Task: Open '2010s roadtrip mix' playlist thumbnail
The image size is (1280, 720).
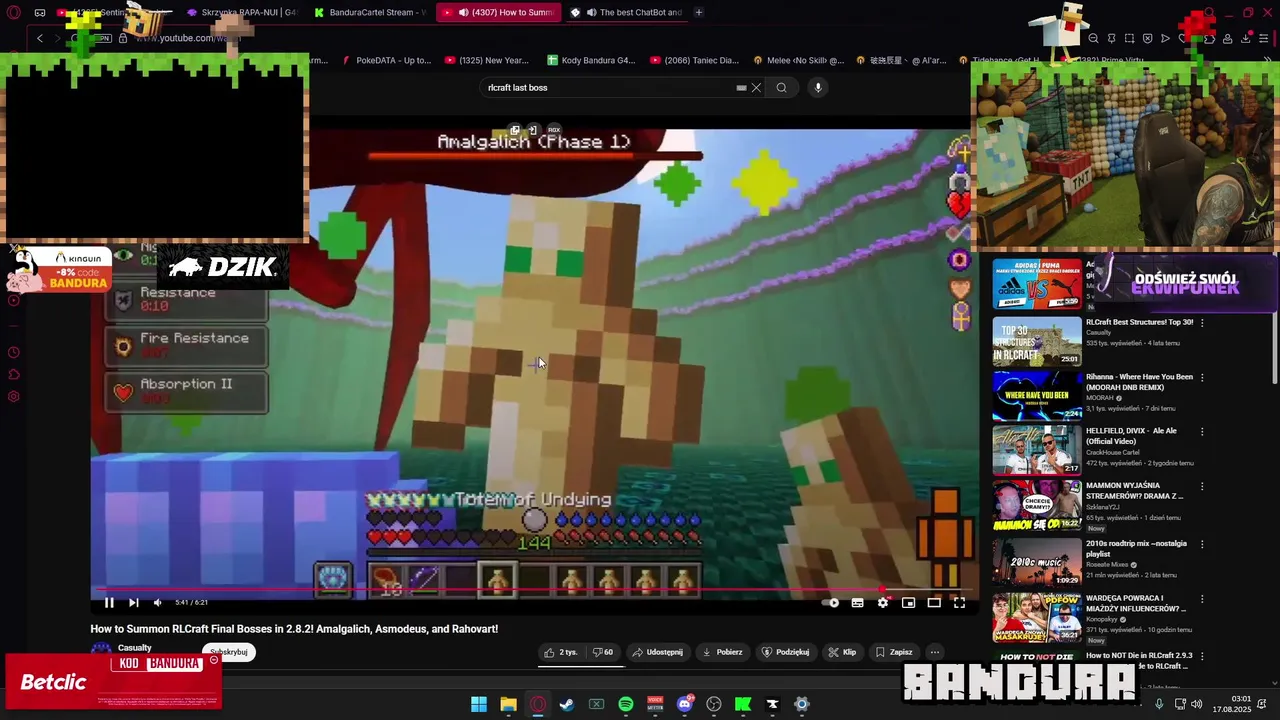Action: pos(1037,561)
